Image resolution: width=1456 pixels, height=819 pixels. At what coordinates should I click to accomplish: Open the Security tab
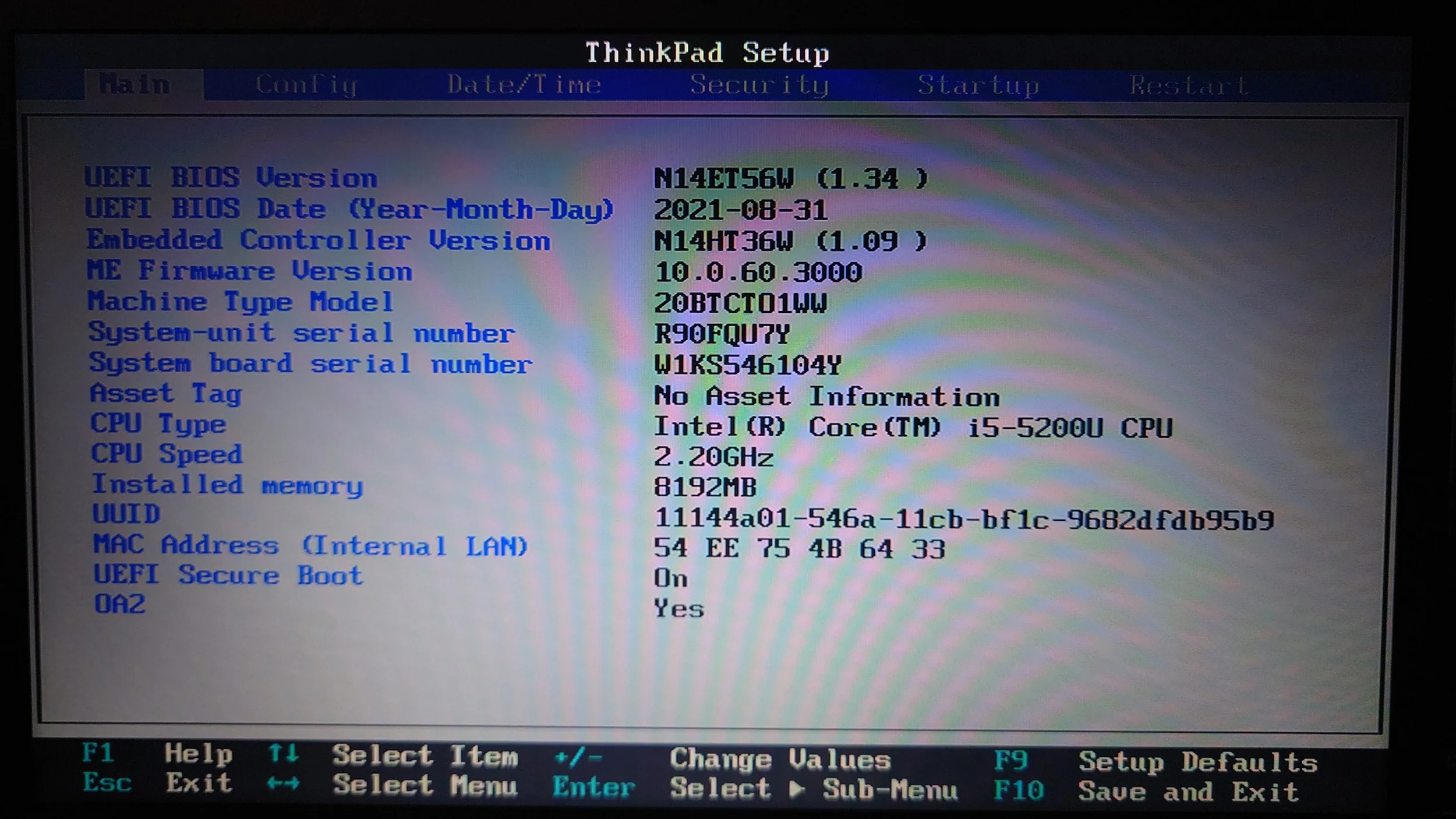coord(759,86)
